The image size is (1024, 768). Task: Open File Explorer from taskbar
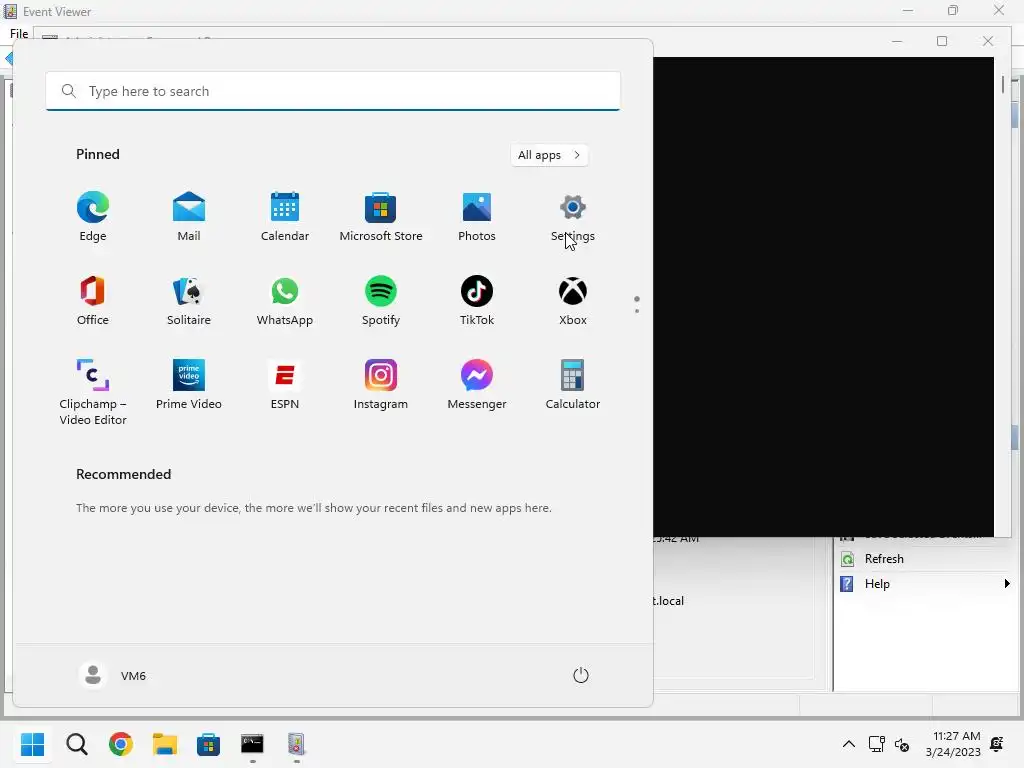click(165, 744)
